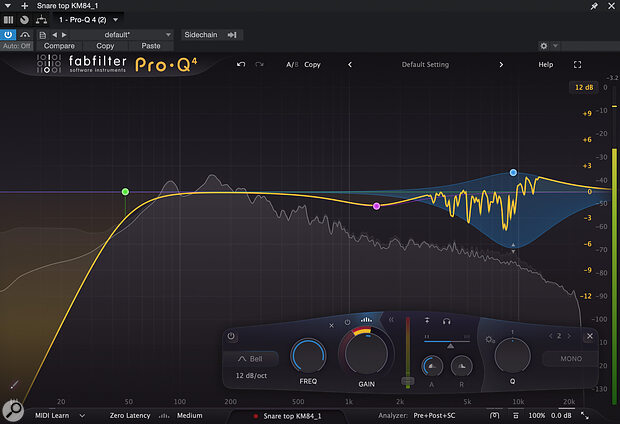620x424 pixels.
Task: Click the spectral dynamics bars icon above GAIN
Action: point(365,321)
